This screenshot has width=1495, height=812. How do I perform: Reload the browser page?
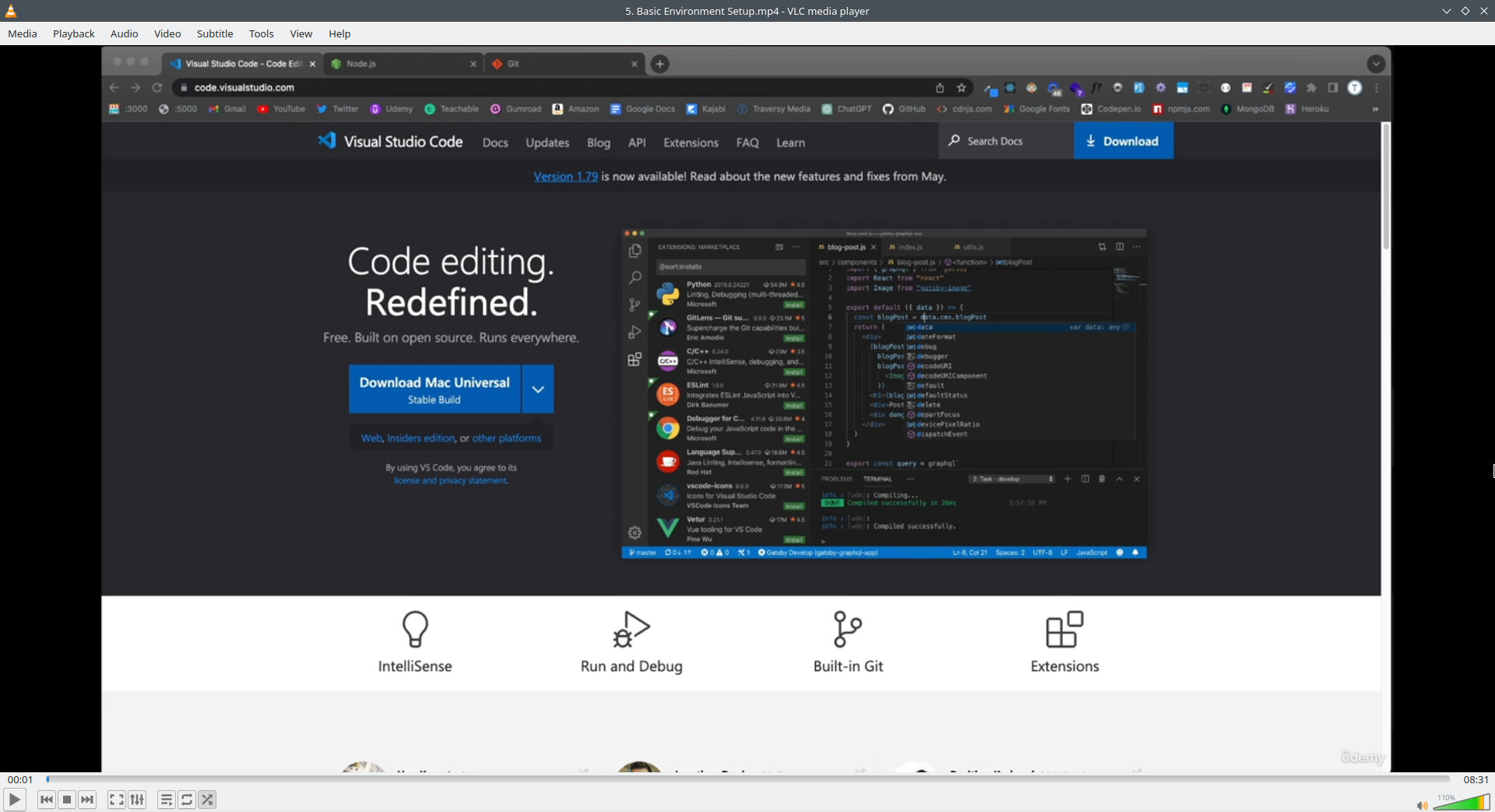pyautogui.click(x=157, y=87)
